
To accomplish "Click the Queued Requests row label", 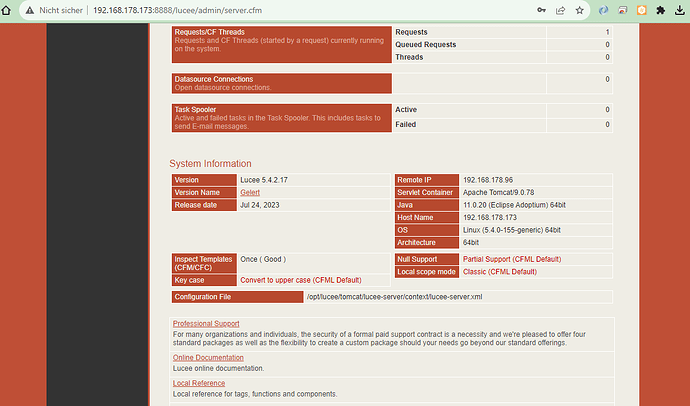I will [426, 44].
